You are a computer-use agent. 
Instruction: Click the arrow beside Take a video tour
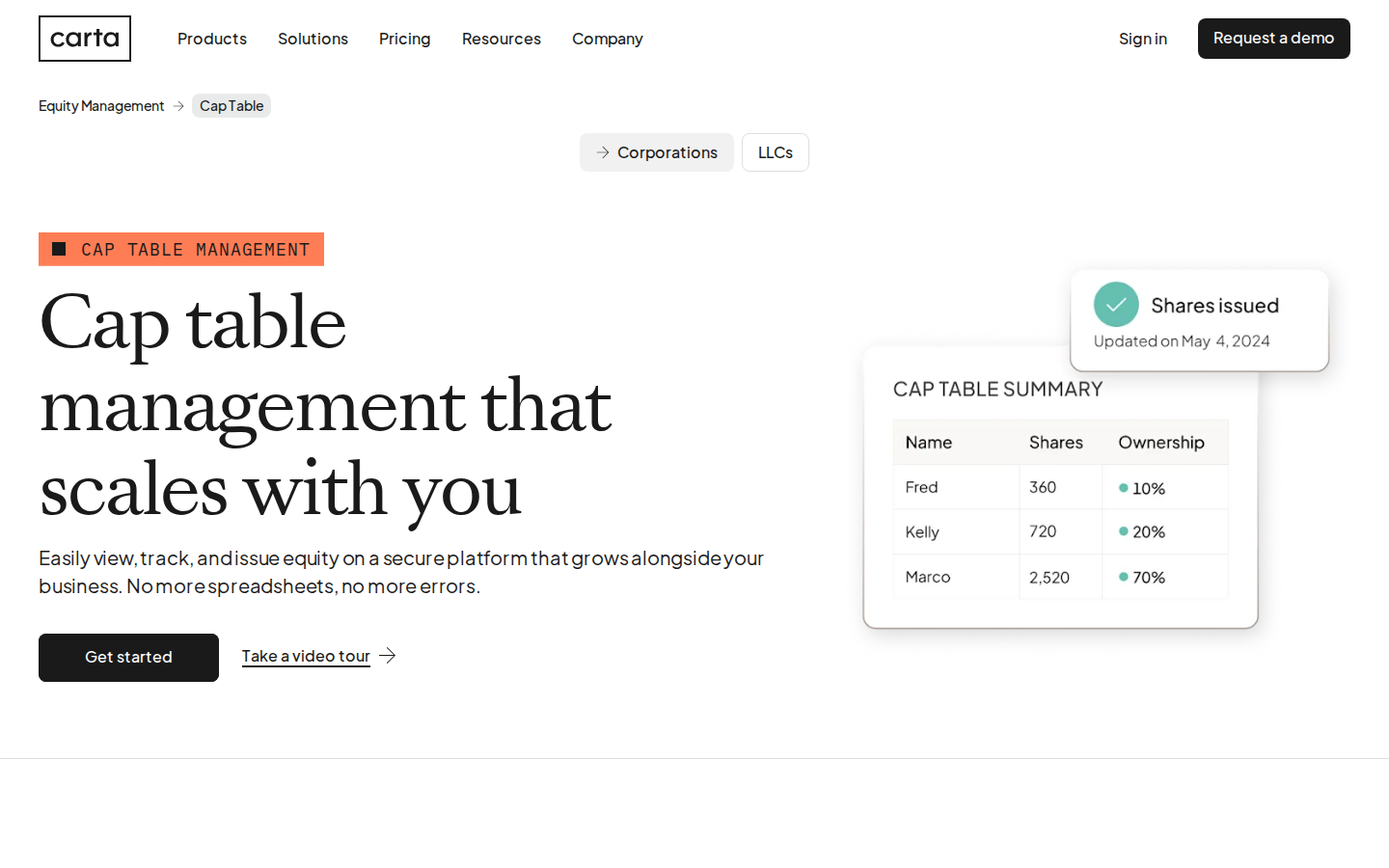(x=388, y=656)
